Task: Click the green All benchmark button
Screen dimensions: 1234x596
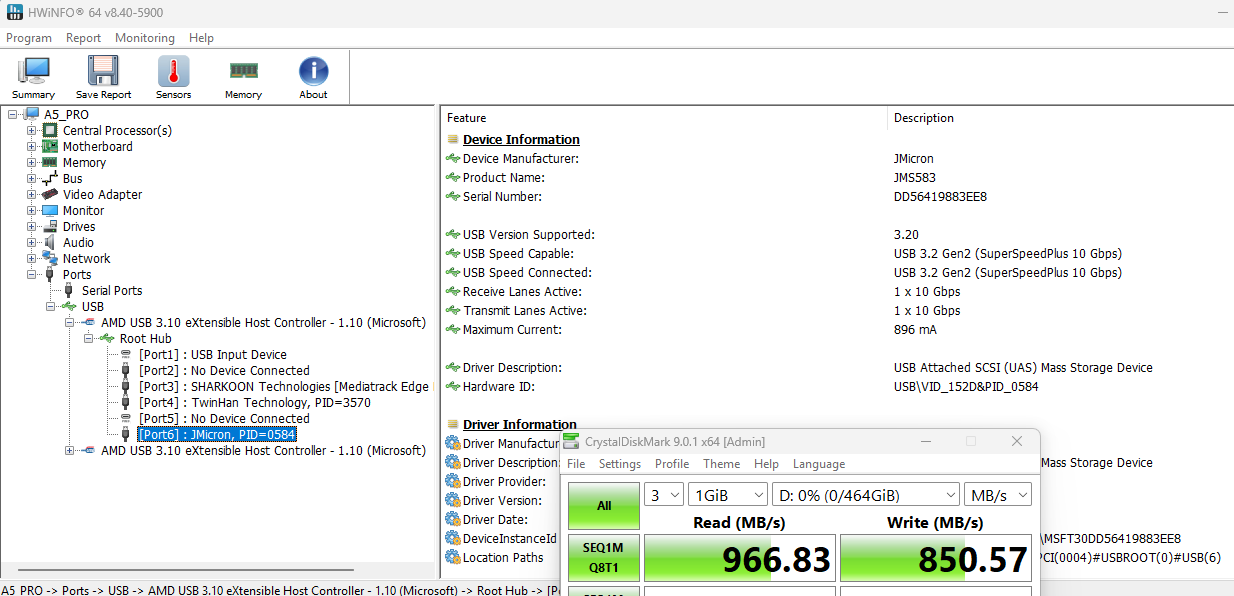Action: (604, 506)
